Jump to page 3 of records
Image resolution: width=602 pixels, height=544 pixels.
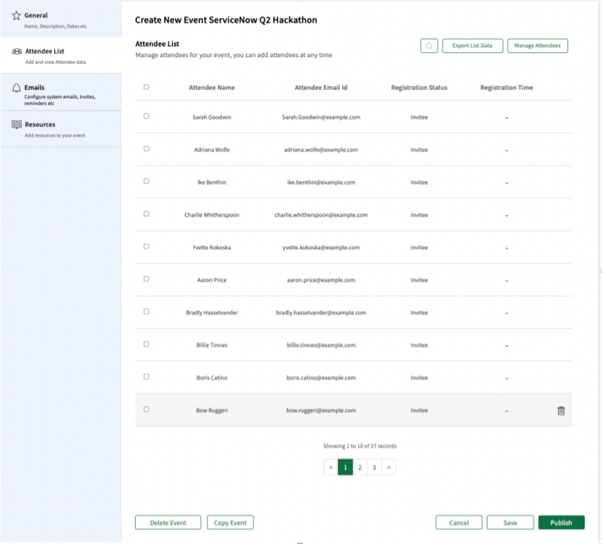pyautogui.click(x=374, y=467)
